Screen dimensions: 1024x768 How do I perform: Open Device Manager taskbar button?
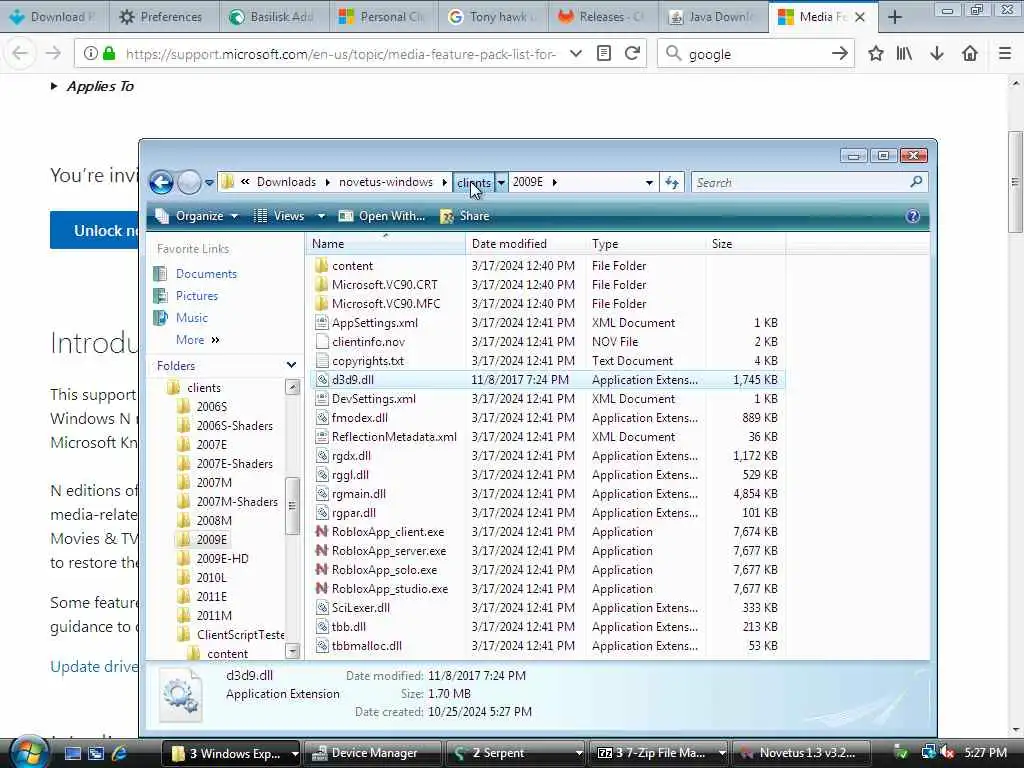(x=372, y=753)
